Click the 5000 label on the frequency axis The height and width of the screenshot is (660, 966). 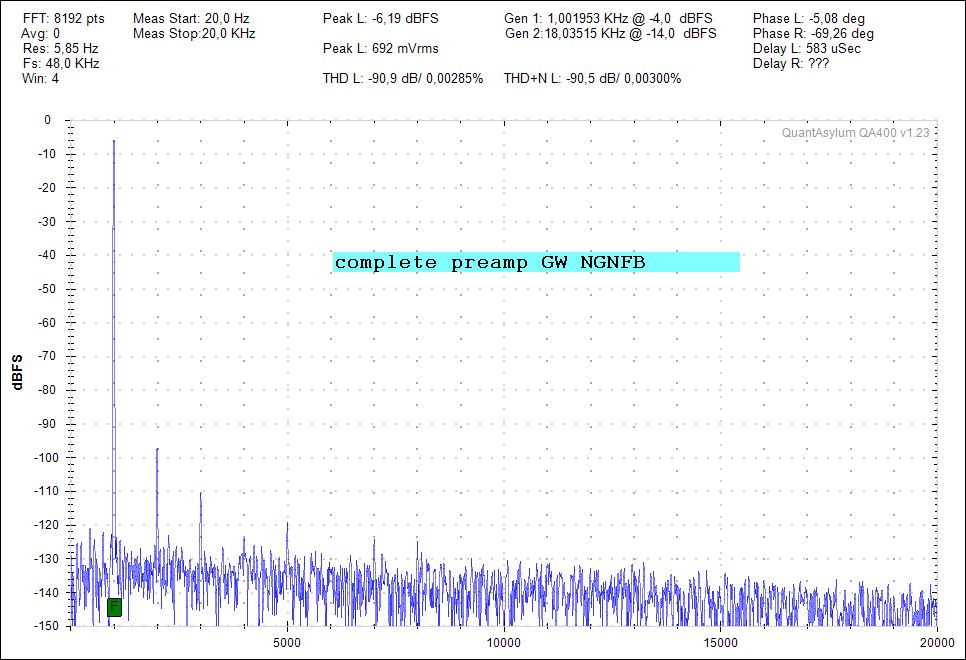287,643
